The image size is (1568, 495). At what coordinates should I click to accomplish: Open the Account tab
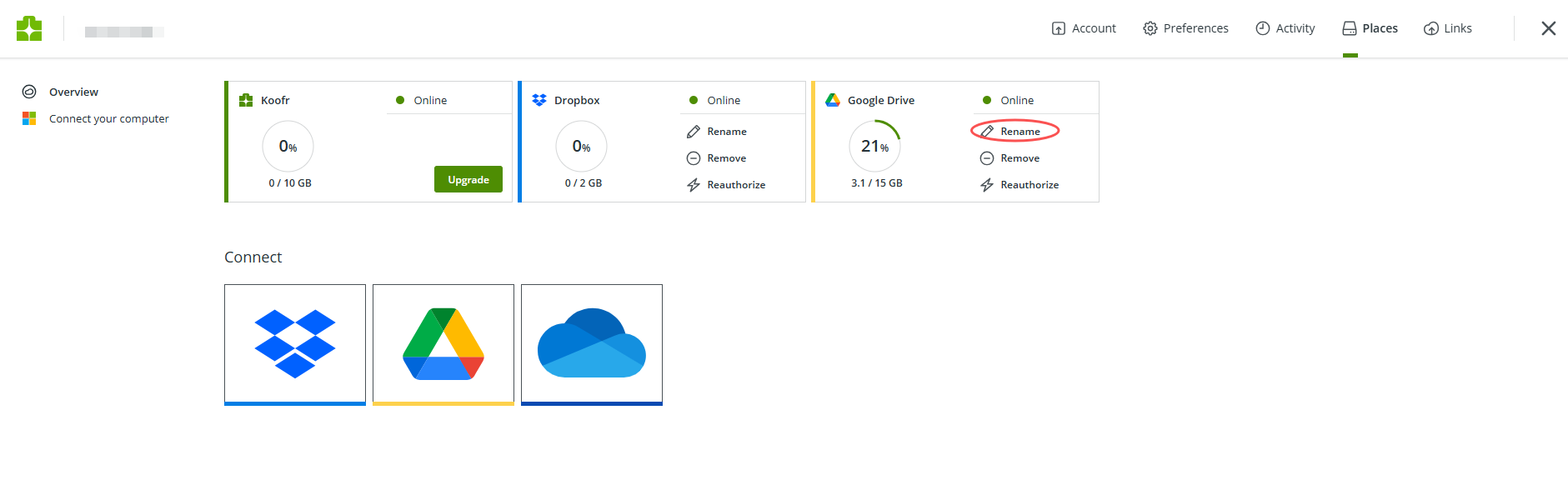pyautogui.click(x=1084, y=28)
